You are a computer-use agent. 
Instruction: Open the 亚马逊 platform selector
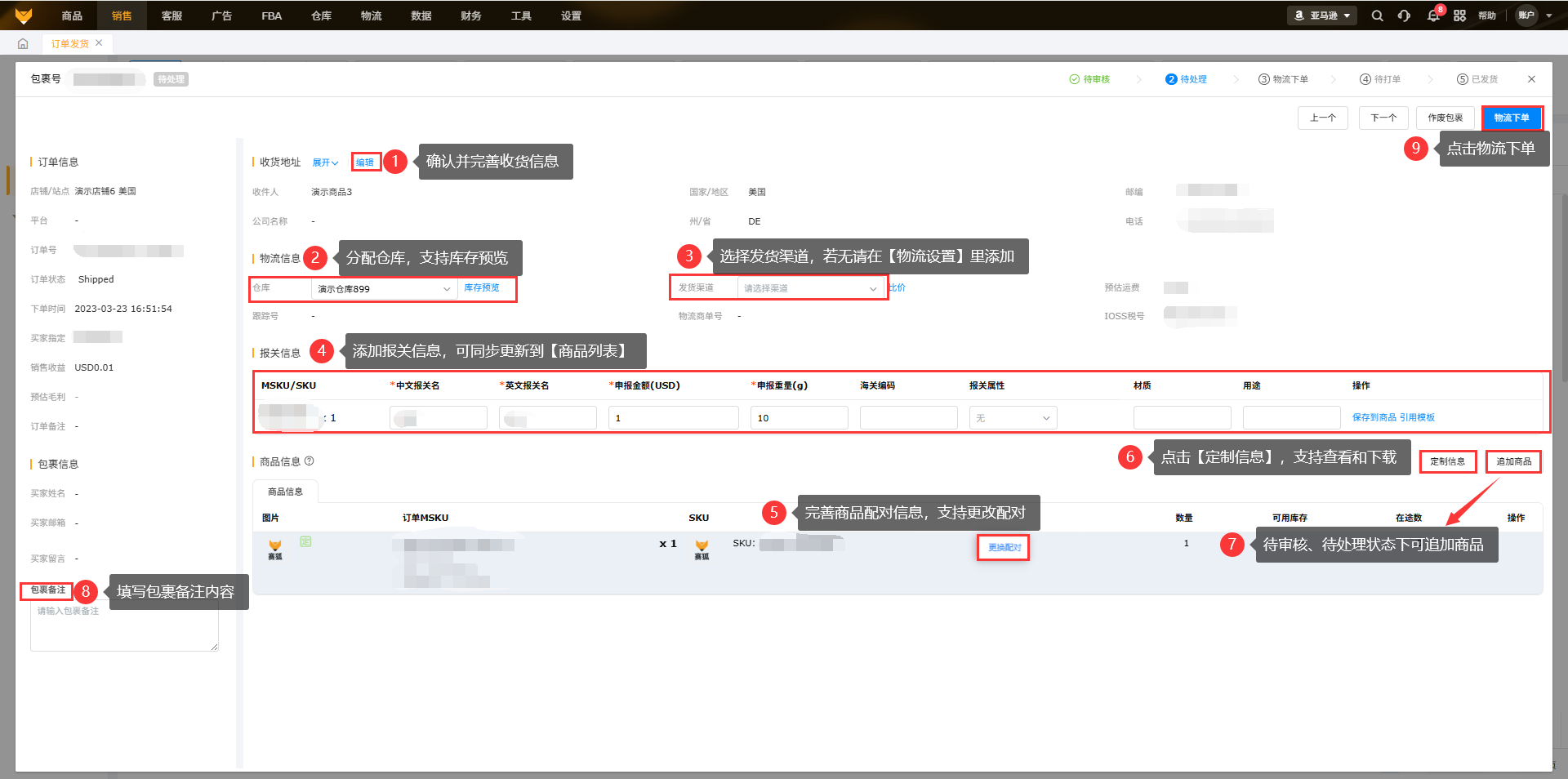1321,16
